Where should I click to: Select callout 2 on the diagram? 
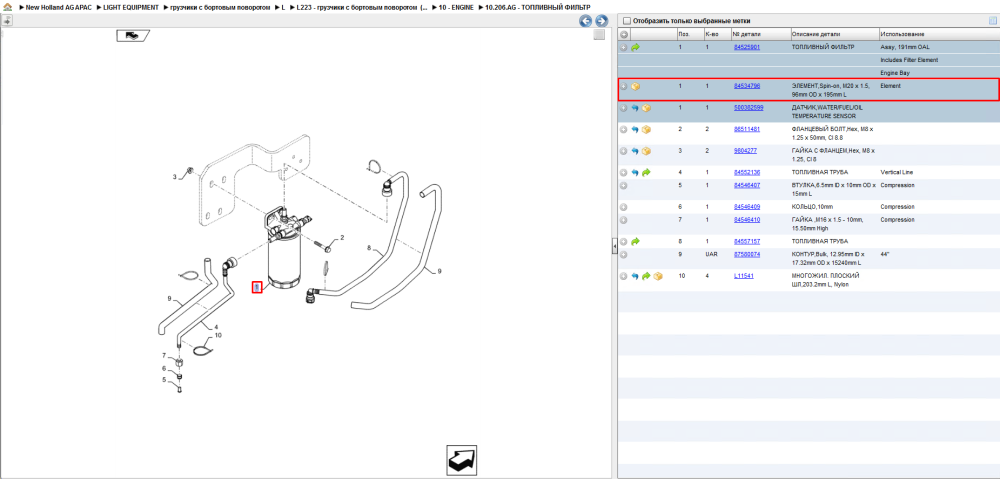pos(342,237)
